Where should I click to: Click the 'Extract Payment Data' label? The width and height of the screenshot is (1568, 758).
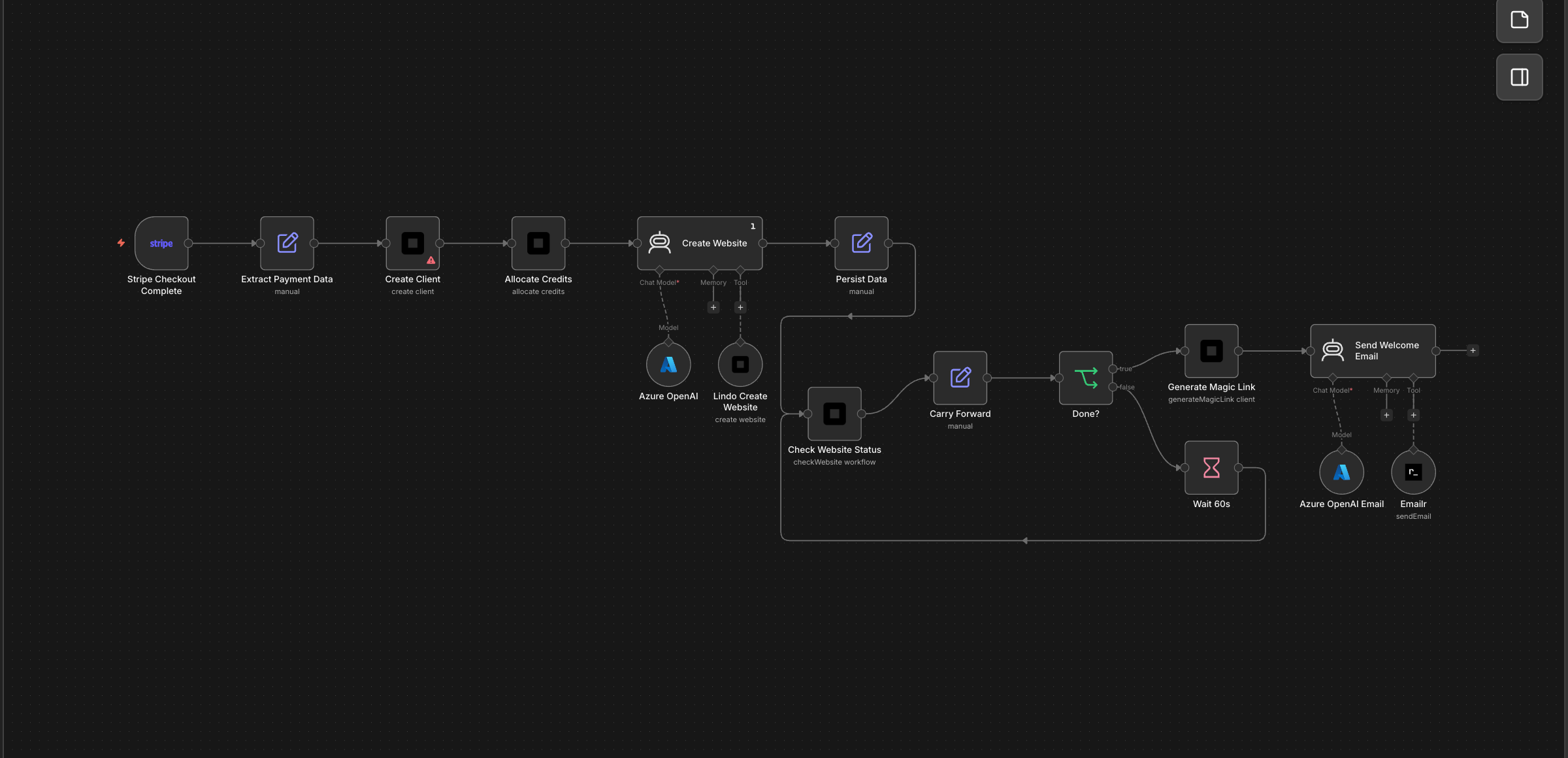click(x=287, y=279)
